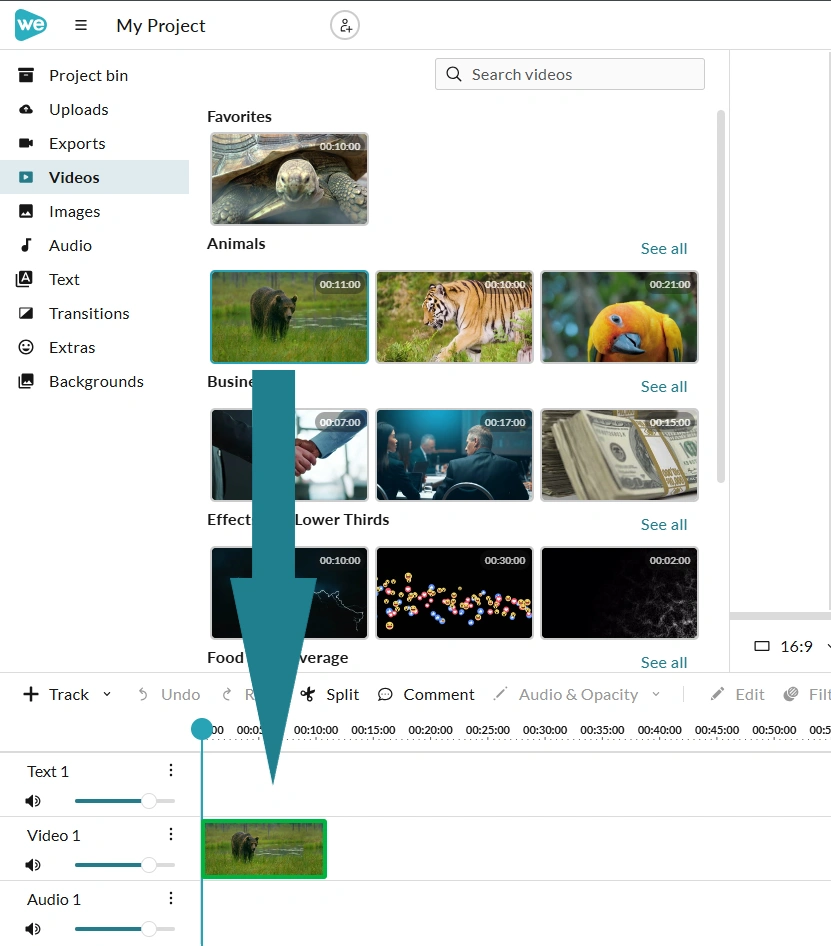This screenshot has width=831, height=946.
Task: Click the WeVideo logo icon
Action: pyautogui.click(x=31, y=25)
